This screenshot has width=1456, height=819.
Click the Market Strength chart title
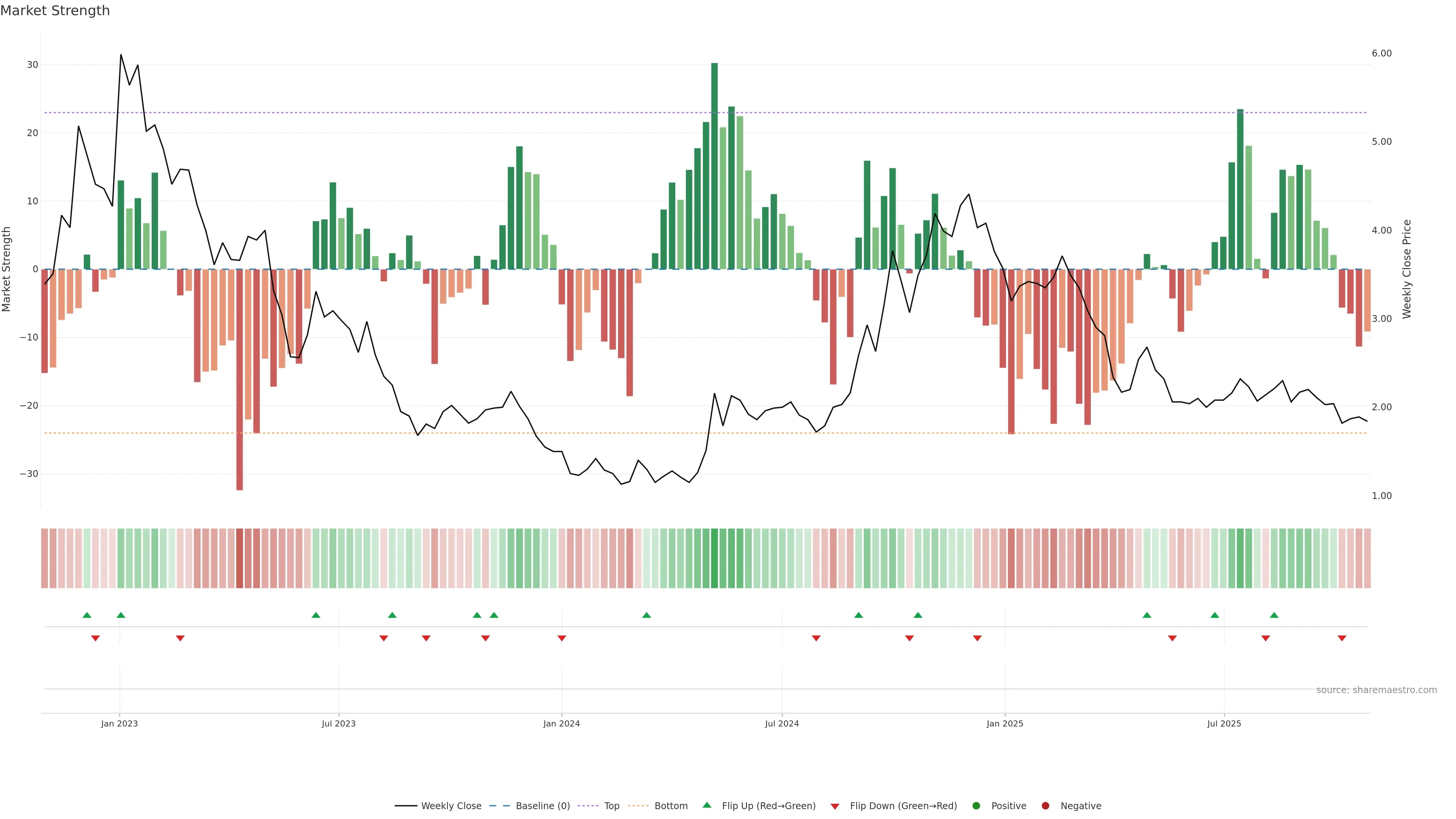(x=55, y=11)
